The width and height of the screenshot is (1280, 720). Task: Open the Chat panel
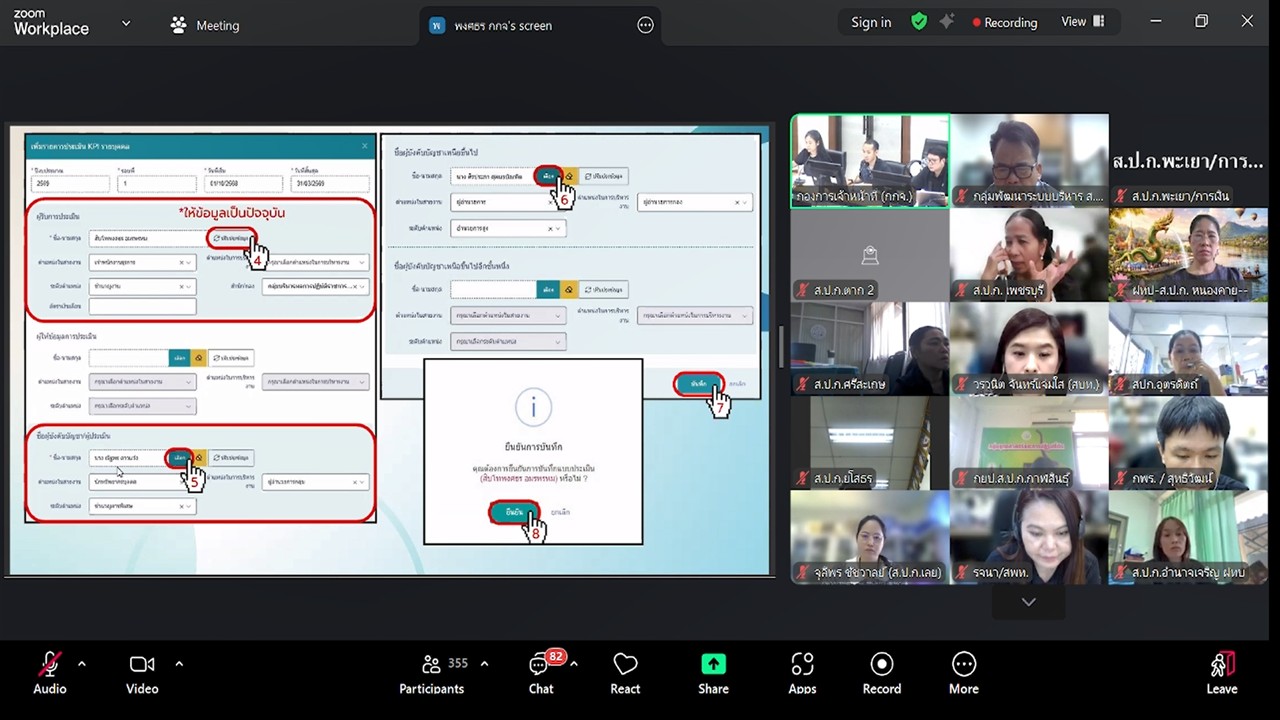point(541,673)
